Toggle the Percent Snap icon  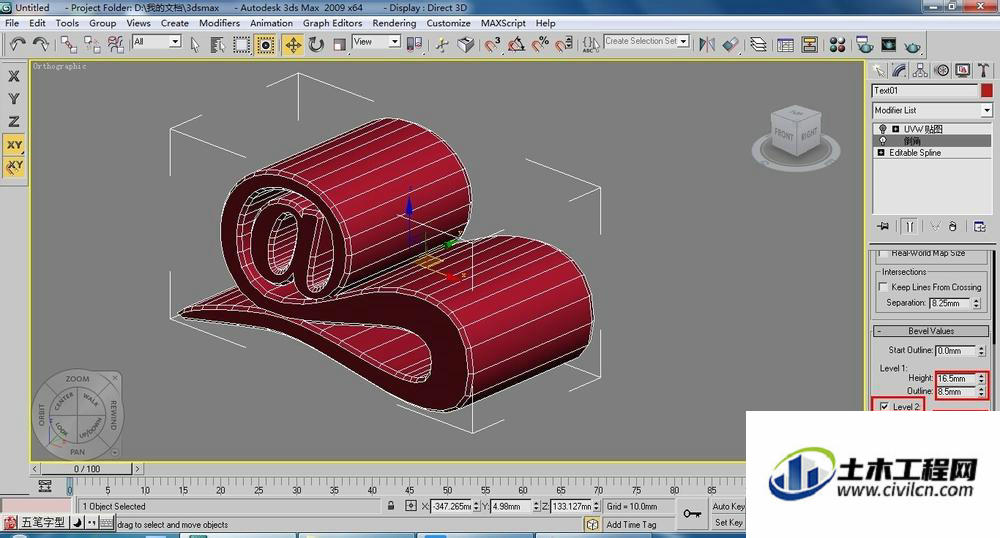tap(540, 44)
